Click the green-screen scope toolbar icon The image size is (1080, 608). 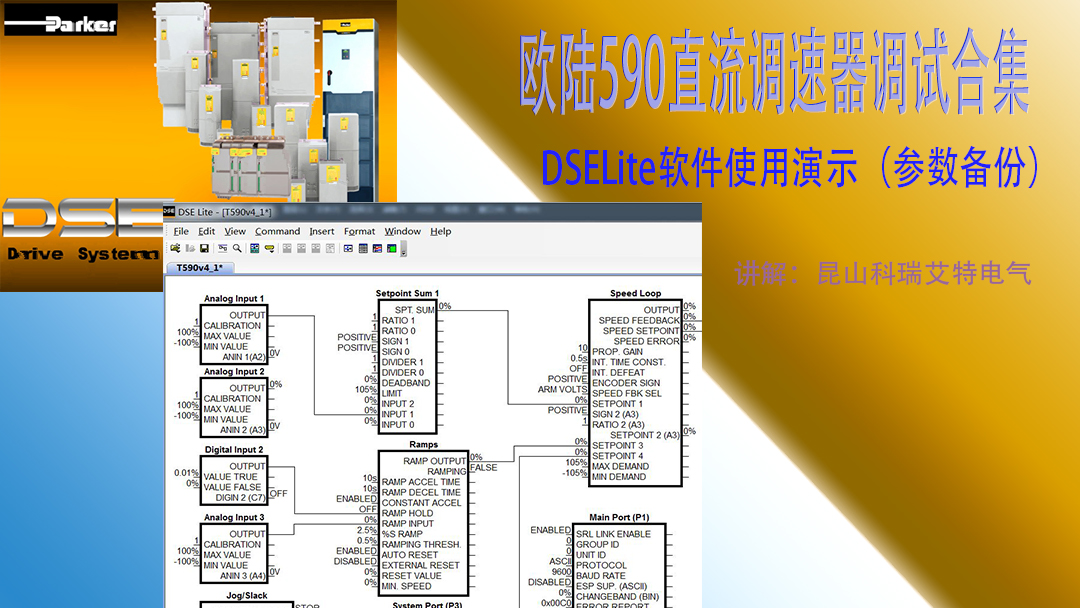(391, 248)
